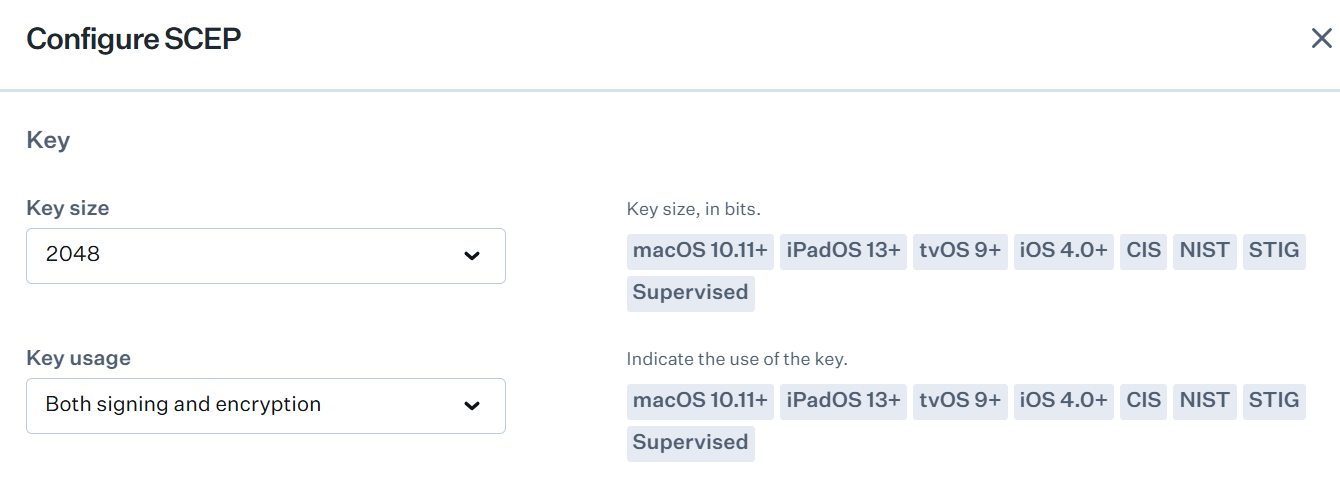Click the NIST badge under Key size
Screen dimensions: 1340x491
(x=1204, y=251)
